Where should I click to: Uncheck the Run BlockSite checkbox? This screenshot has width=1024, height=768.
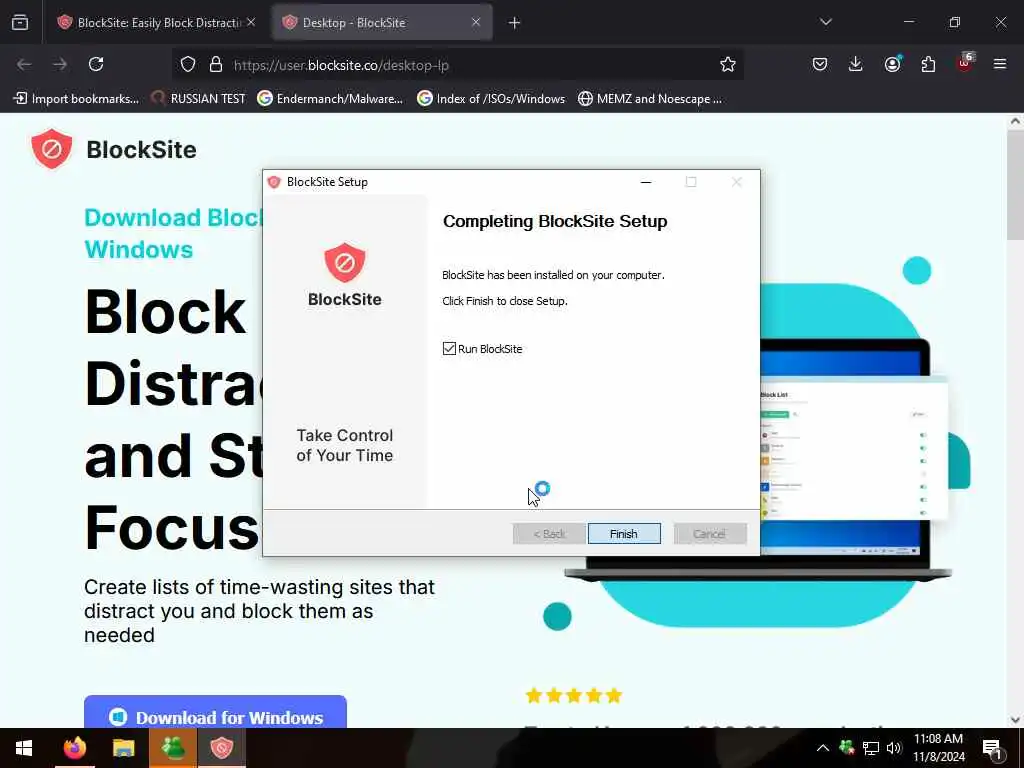449,349
